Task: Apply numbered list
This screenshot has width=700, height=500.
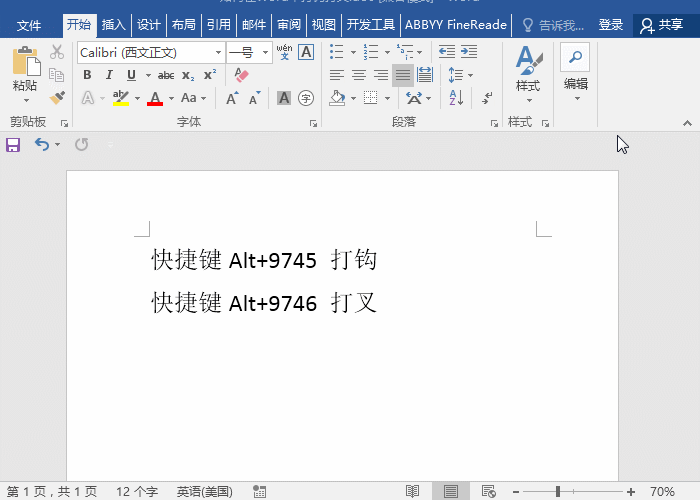Action: tap(371, 52)
